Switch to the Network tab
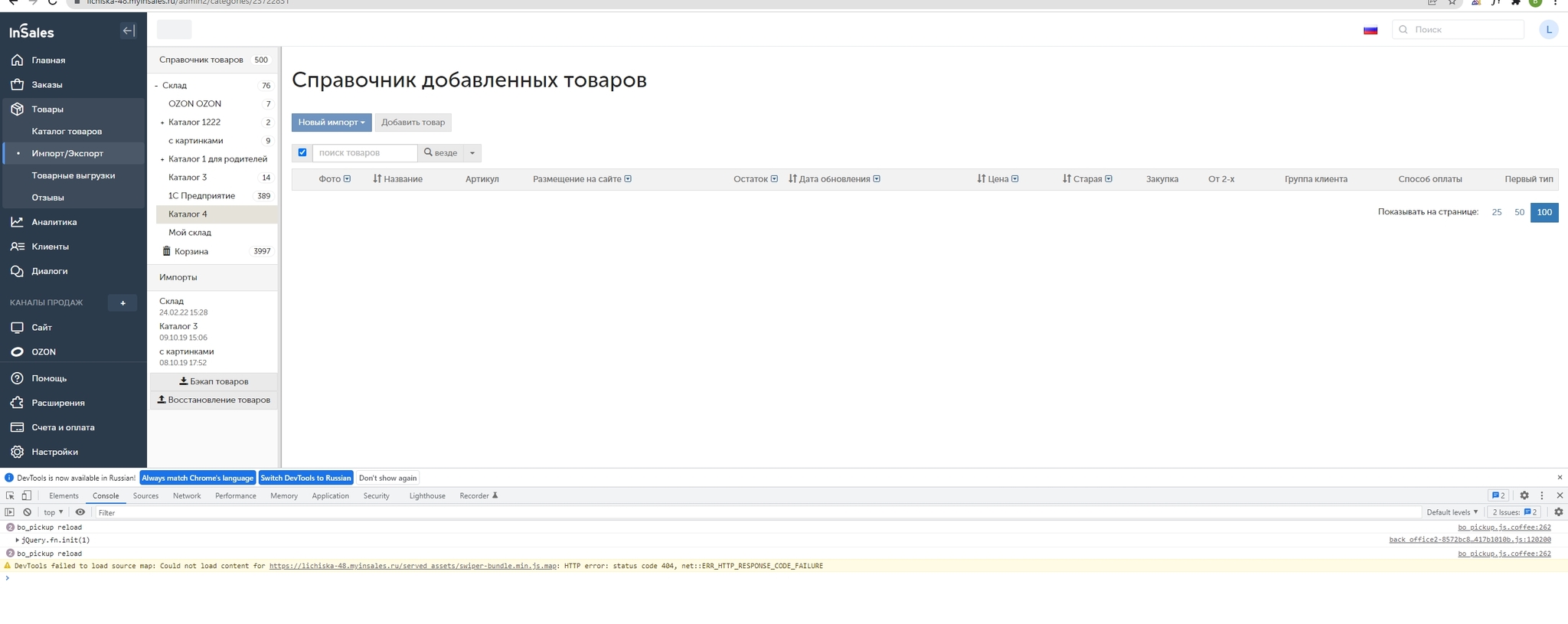 click(x=187, y=495)
